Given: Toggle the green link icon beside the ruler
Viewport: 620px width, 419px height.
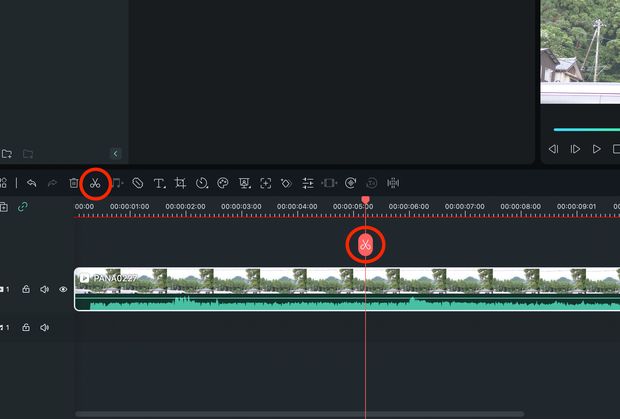Looking at the screenshot, I should (23, 207).
